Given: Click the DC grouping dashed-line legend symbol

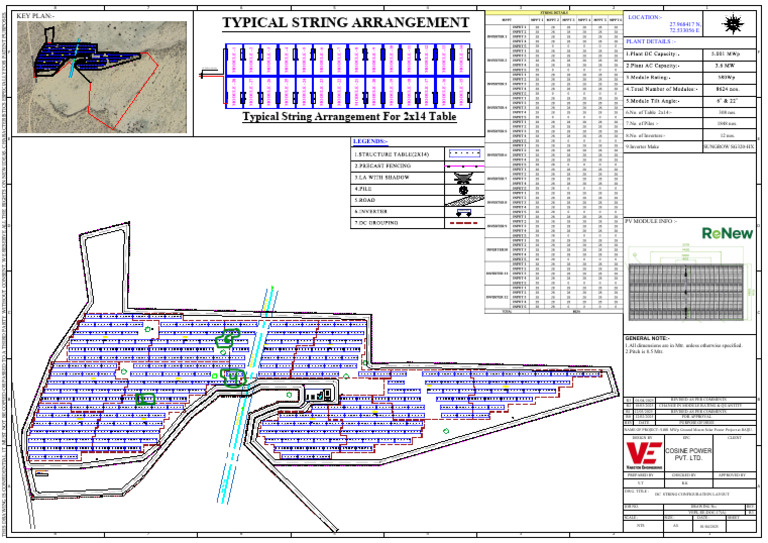Looking at the screenshot, I should pyautogui.click(x=463, y=223).
